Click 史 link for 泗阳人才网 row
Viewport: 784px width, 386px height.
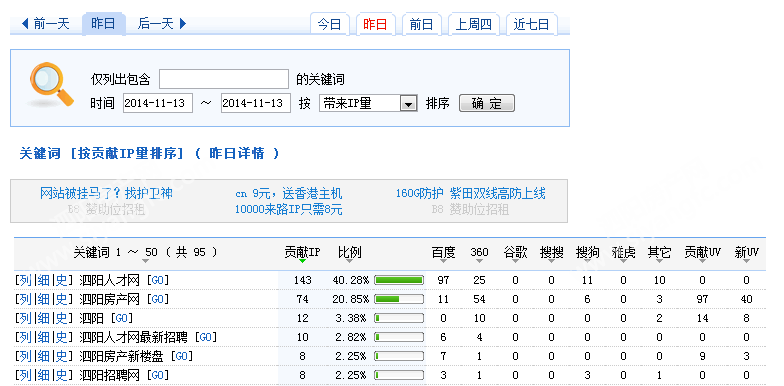tap(61, 280)
